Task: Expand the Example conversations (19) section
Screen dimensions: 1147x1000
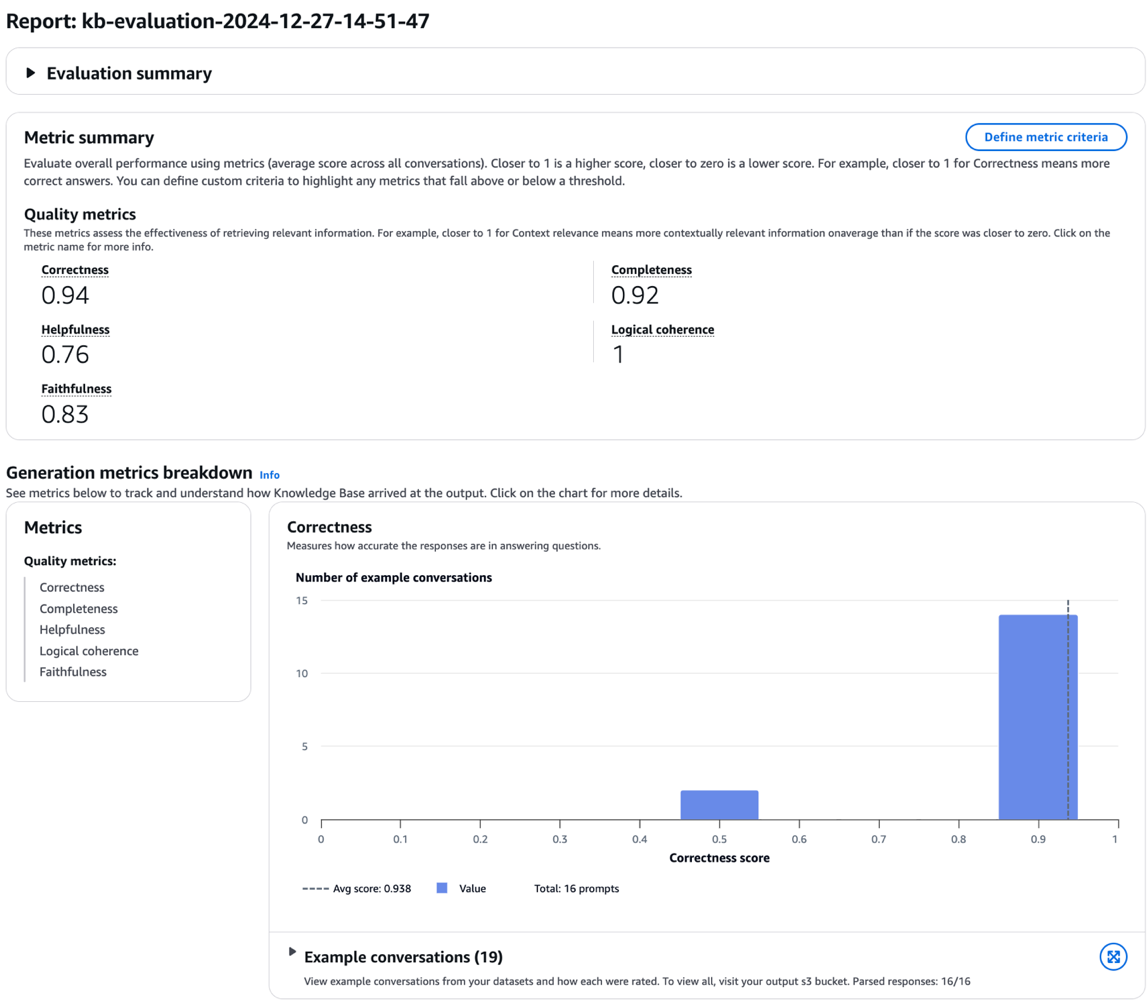Action: click(x=292, y=952)
